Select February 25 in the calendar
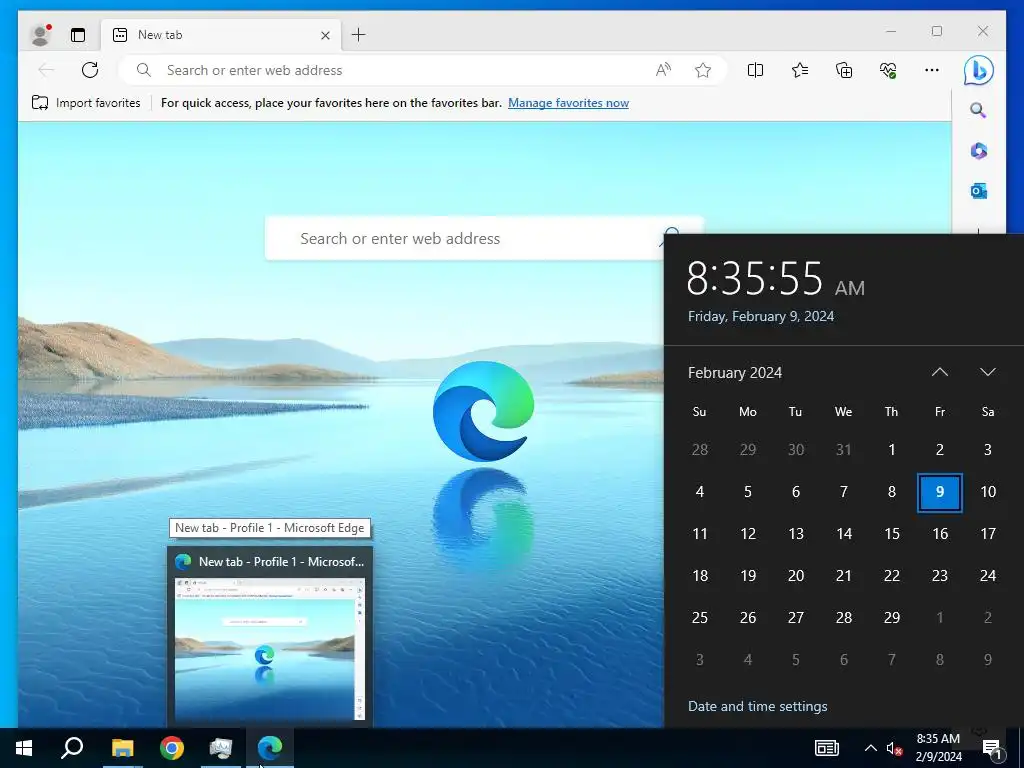The height and width of the screenshot is (768, 1024). click(x=699, y=618)
